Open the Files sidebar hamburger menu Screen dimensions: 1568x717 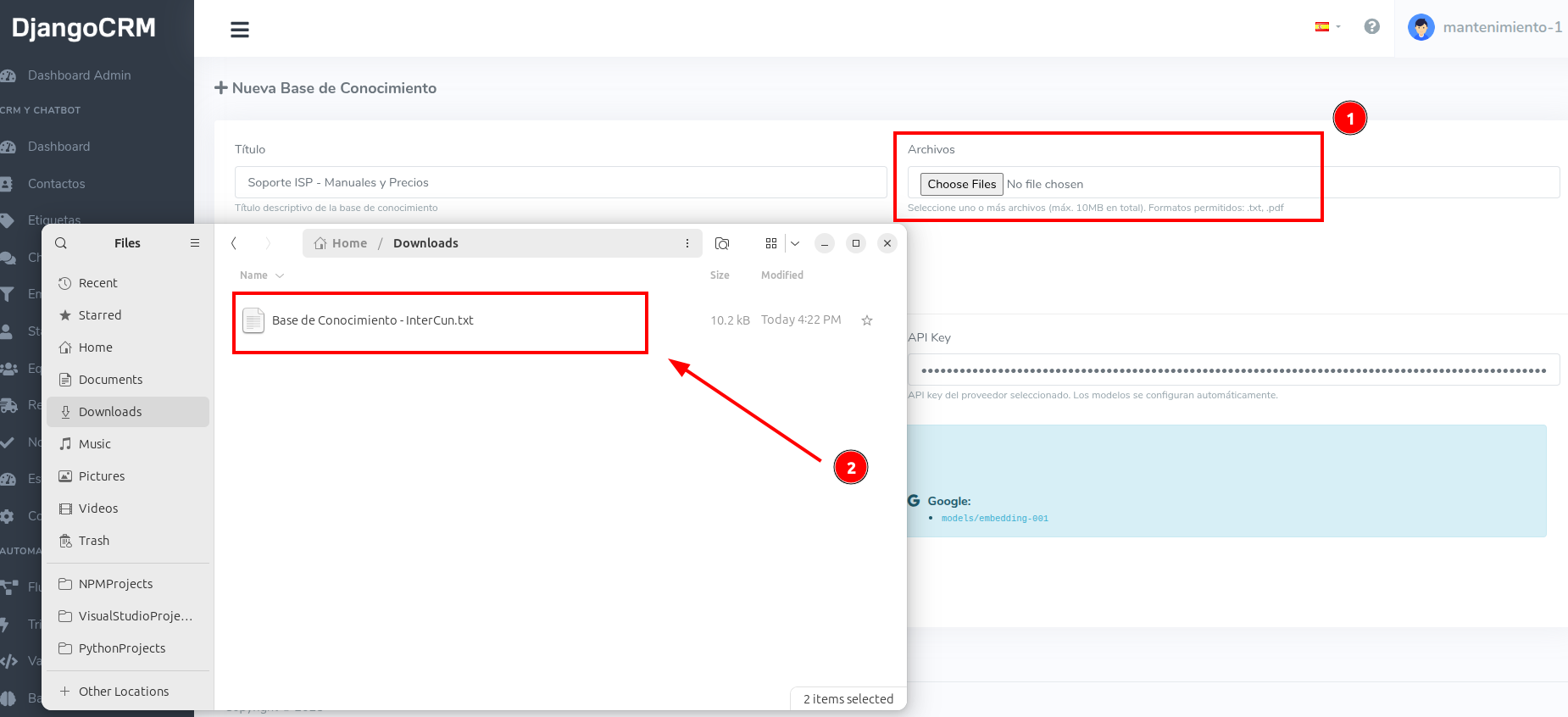click(x=195, y=243)
